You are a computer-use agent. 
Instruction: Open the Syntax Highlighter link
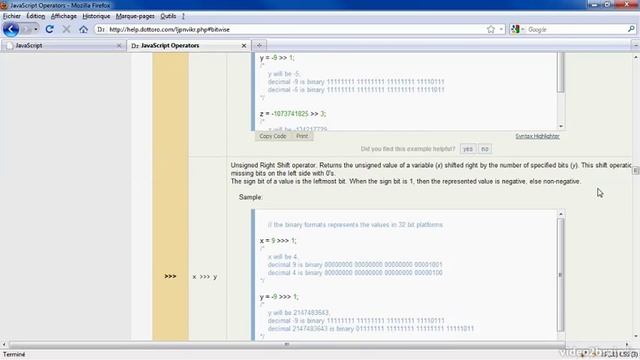(x=537, y=136)
